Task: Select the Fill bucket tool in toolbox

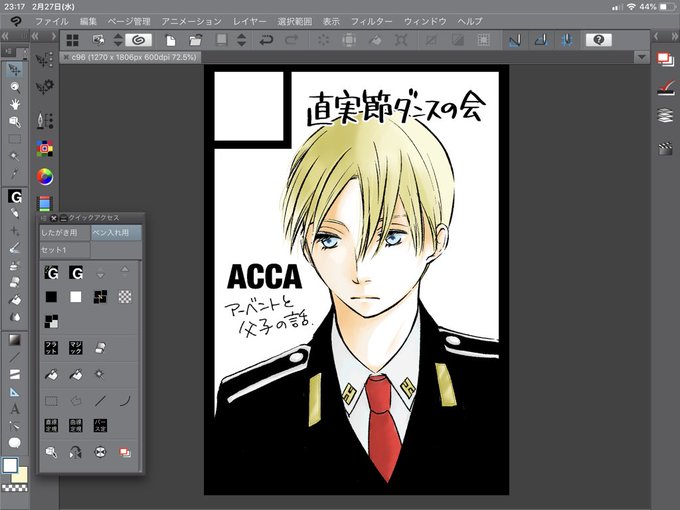Action: coord(15,300)
